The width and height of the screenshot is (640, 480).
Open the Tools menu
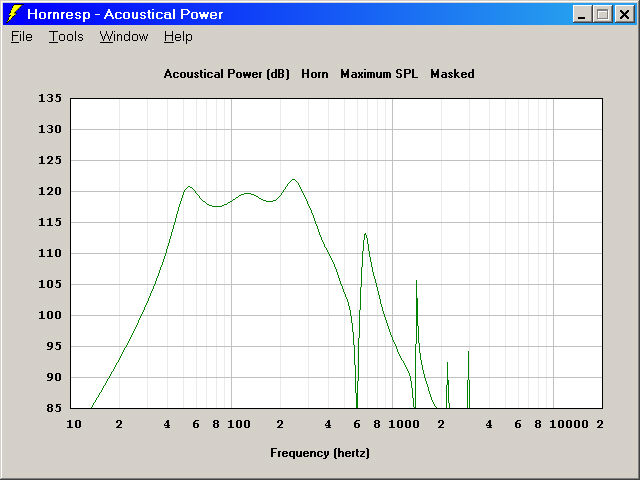(66, 37)
